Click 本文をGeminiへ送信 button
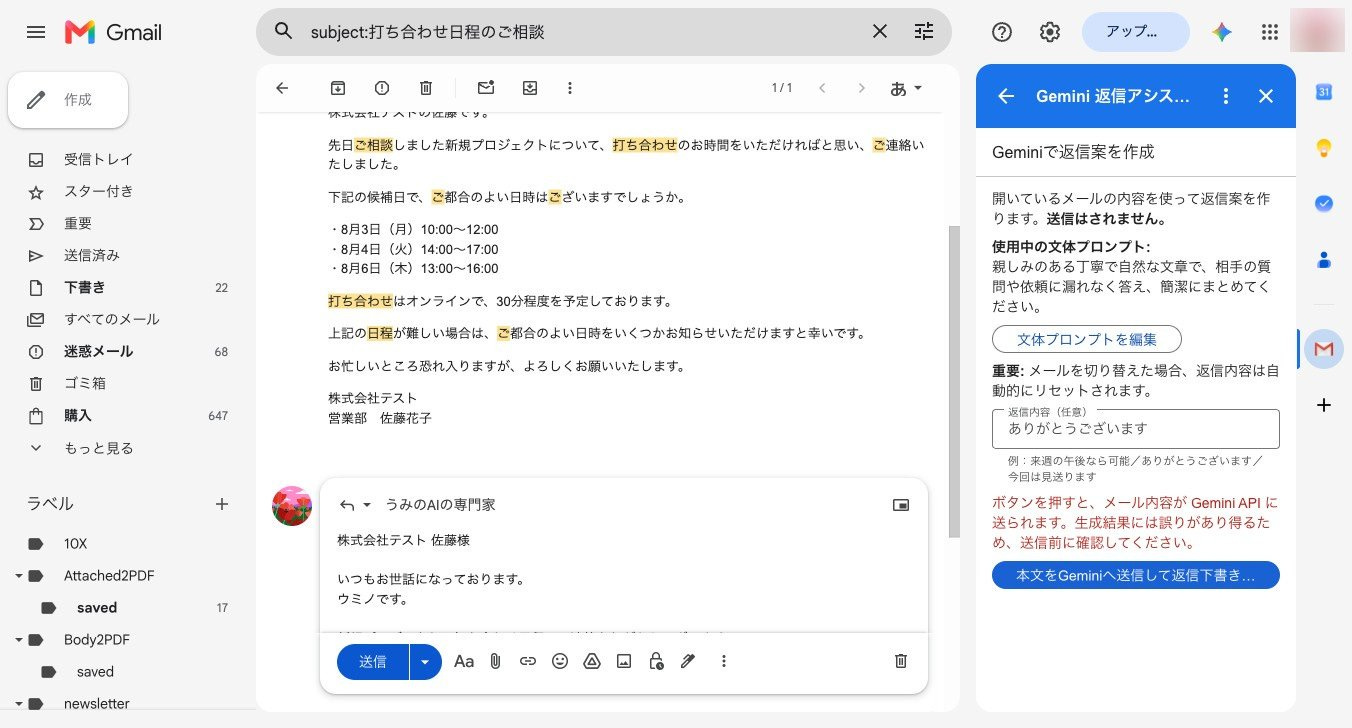The height and width of the screenshot is (728, 1352). coord(1136,575)
